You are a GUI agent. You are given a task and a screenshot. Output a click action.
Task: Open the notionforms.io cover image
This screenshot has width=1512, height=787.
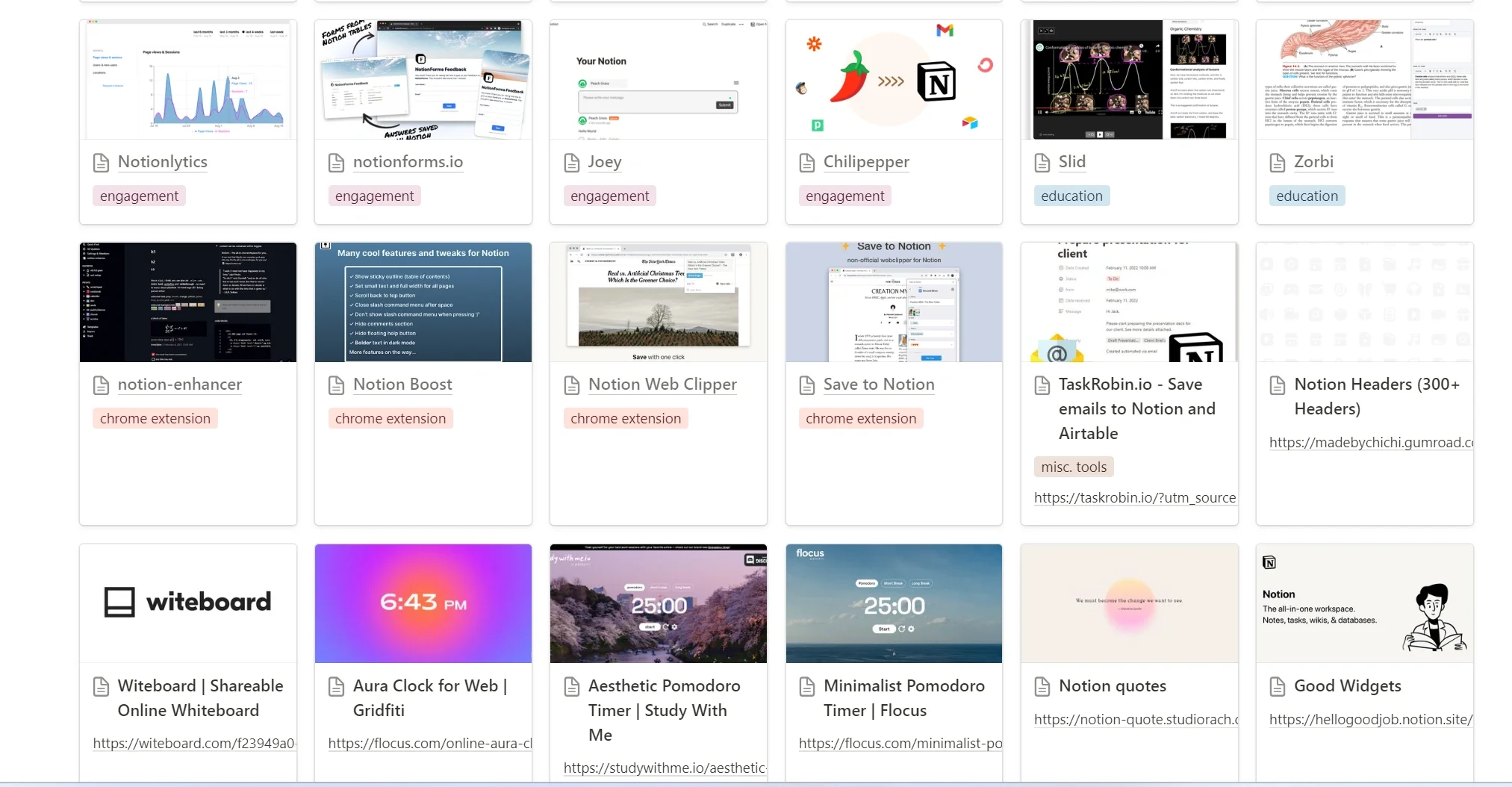tap(423, 80)
